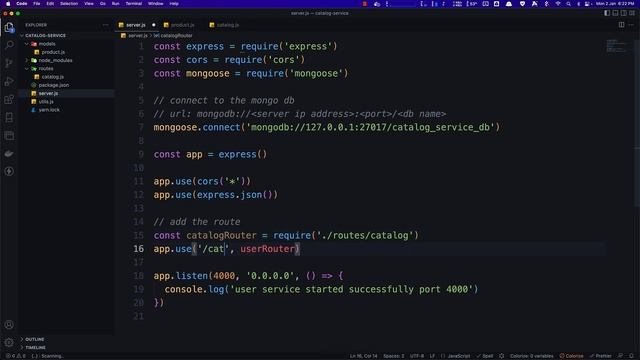This screenshot has width=640, height=360.
Task: Click userRouter on line 16
Action: 267,249
